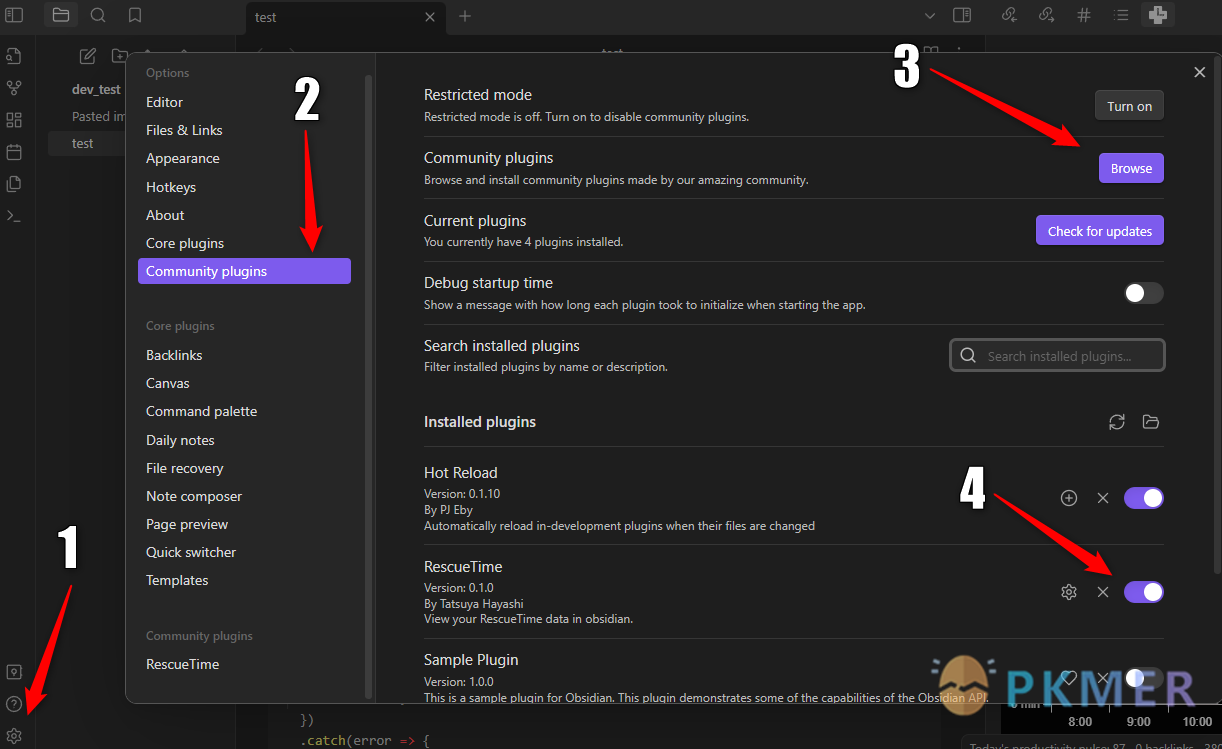
Task: Toggle Debug startup time switch
Action: 1143,293
